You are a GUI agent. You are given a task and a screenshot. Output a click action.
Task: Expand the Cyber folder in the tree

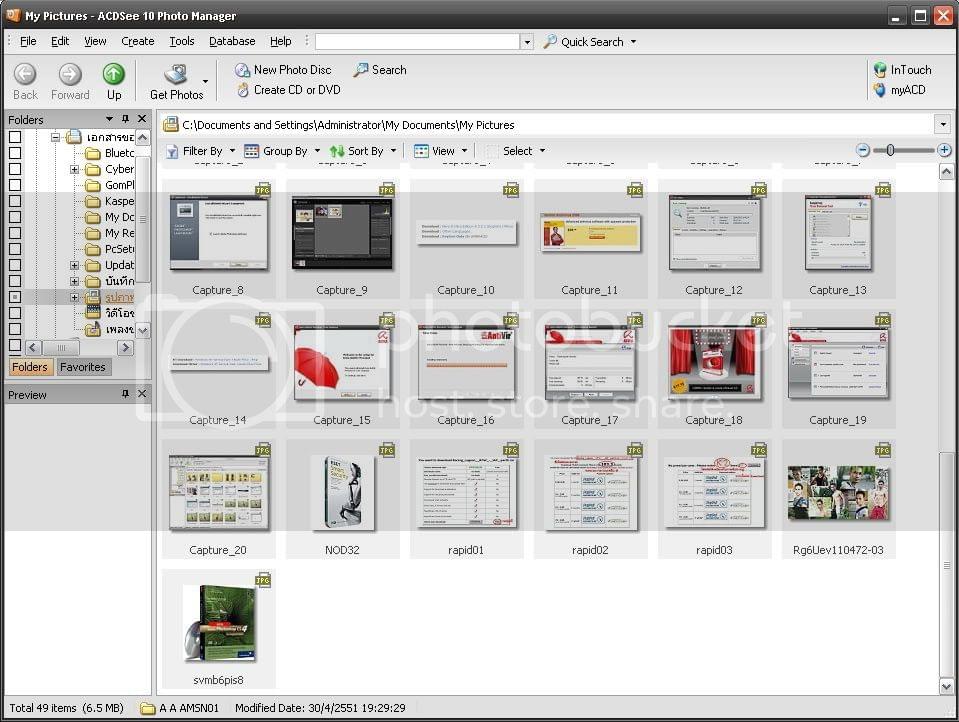coord(74,169)
